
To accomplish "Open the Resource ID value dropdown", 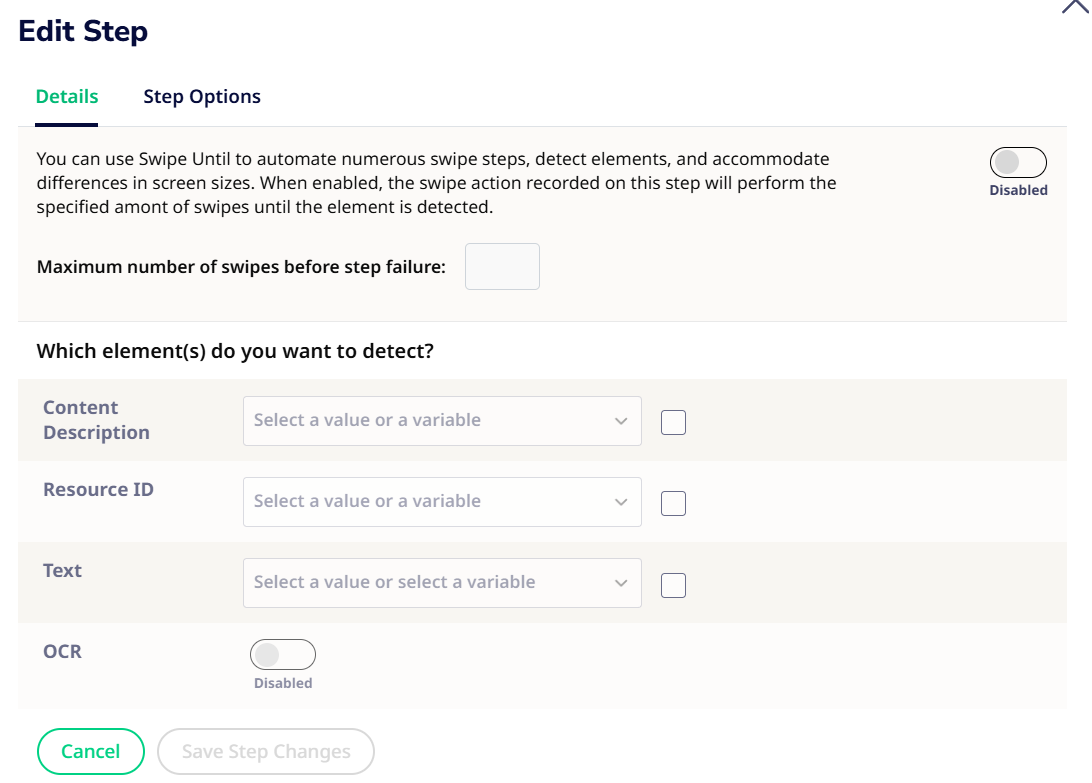I will (442, 501).
